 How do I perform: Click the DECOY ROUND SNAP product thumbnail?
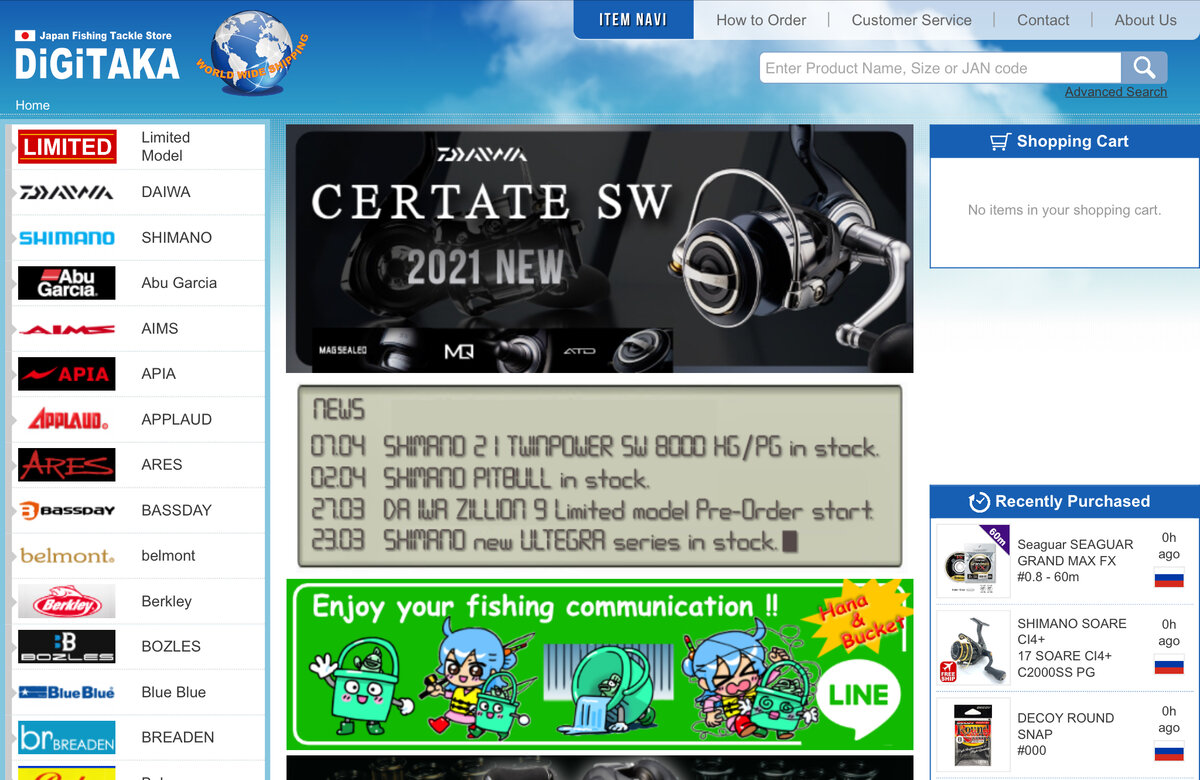[x=973, y=735]
